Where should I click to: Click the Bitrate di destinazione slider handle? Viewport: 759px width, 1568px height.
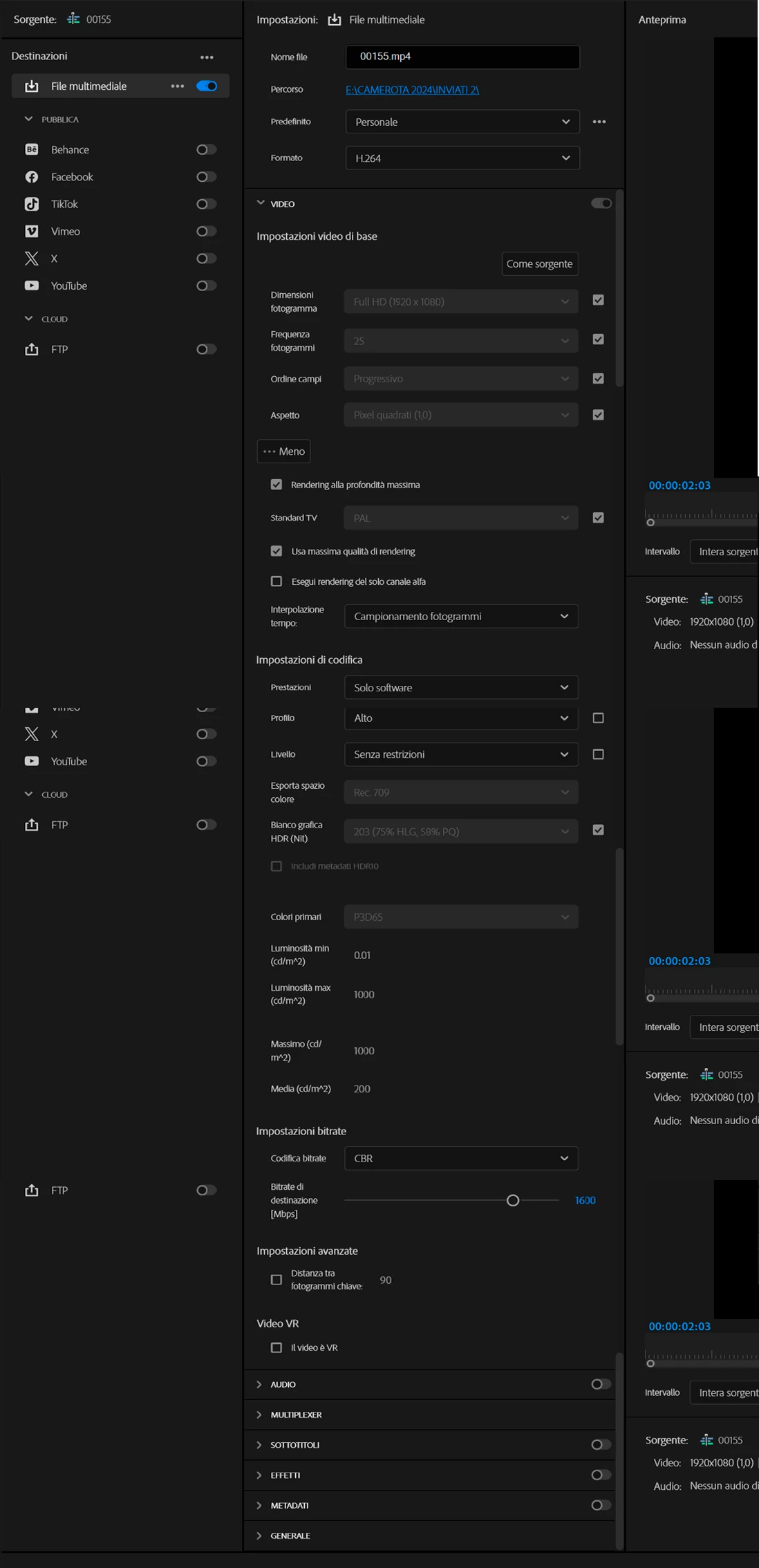point(513,1200)
